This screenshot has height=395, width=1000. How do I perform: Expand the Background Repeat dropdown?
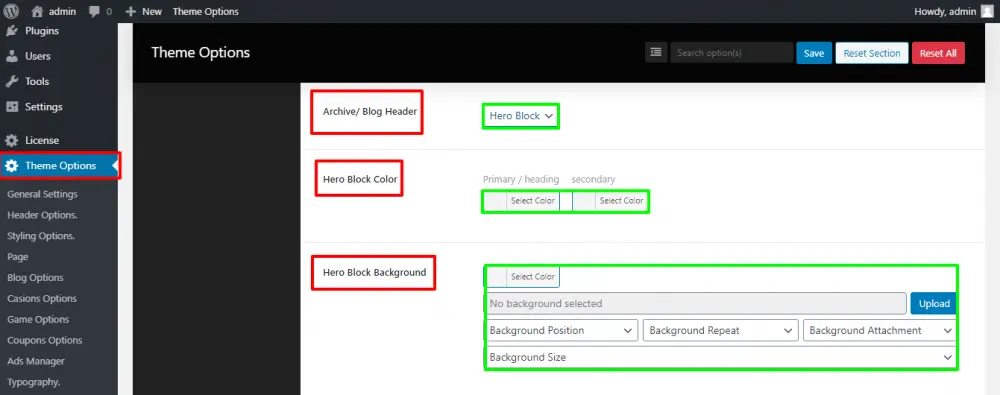721,331
